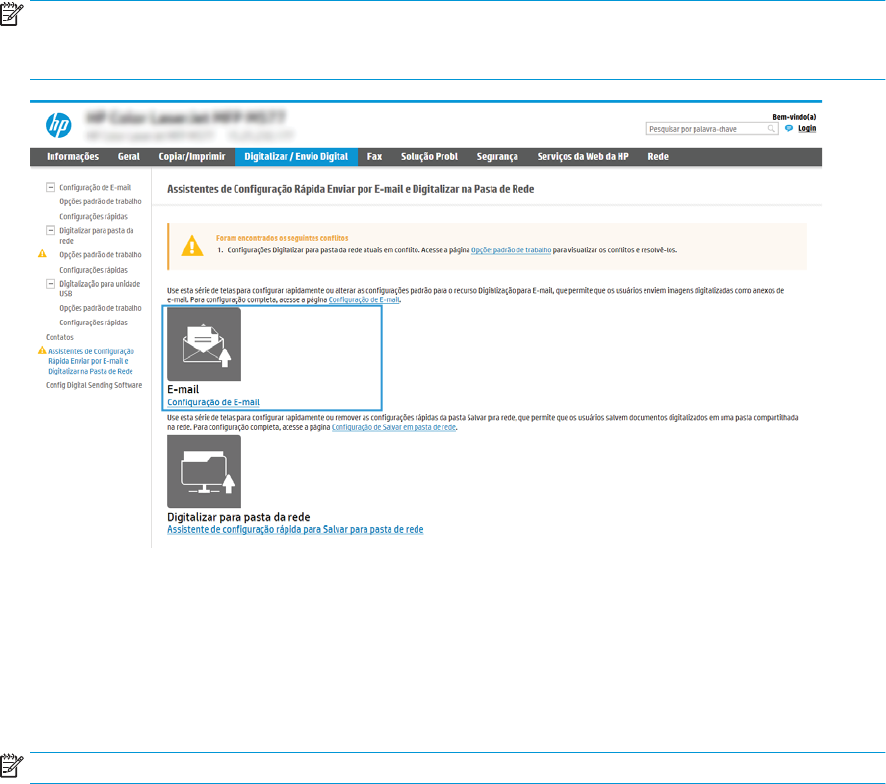886x784 pixels.
Task: Open Contatos in the sidebar
Action: (60, 337)
